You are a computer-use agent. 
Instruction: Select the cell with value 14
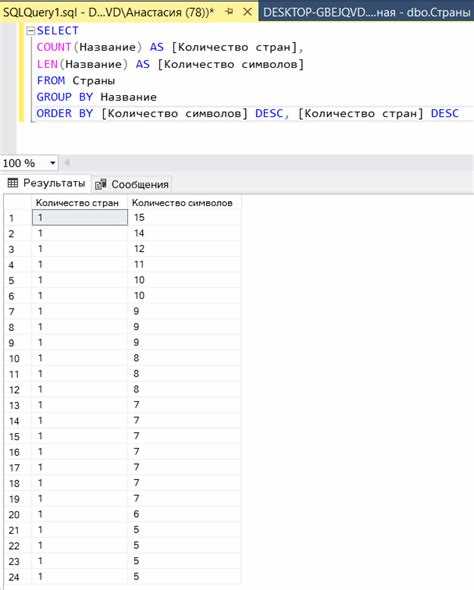coord(184,233)
